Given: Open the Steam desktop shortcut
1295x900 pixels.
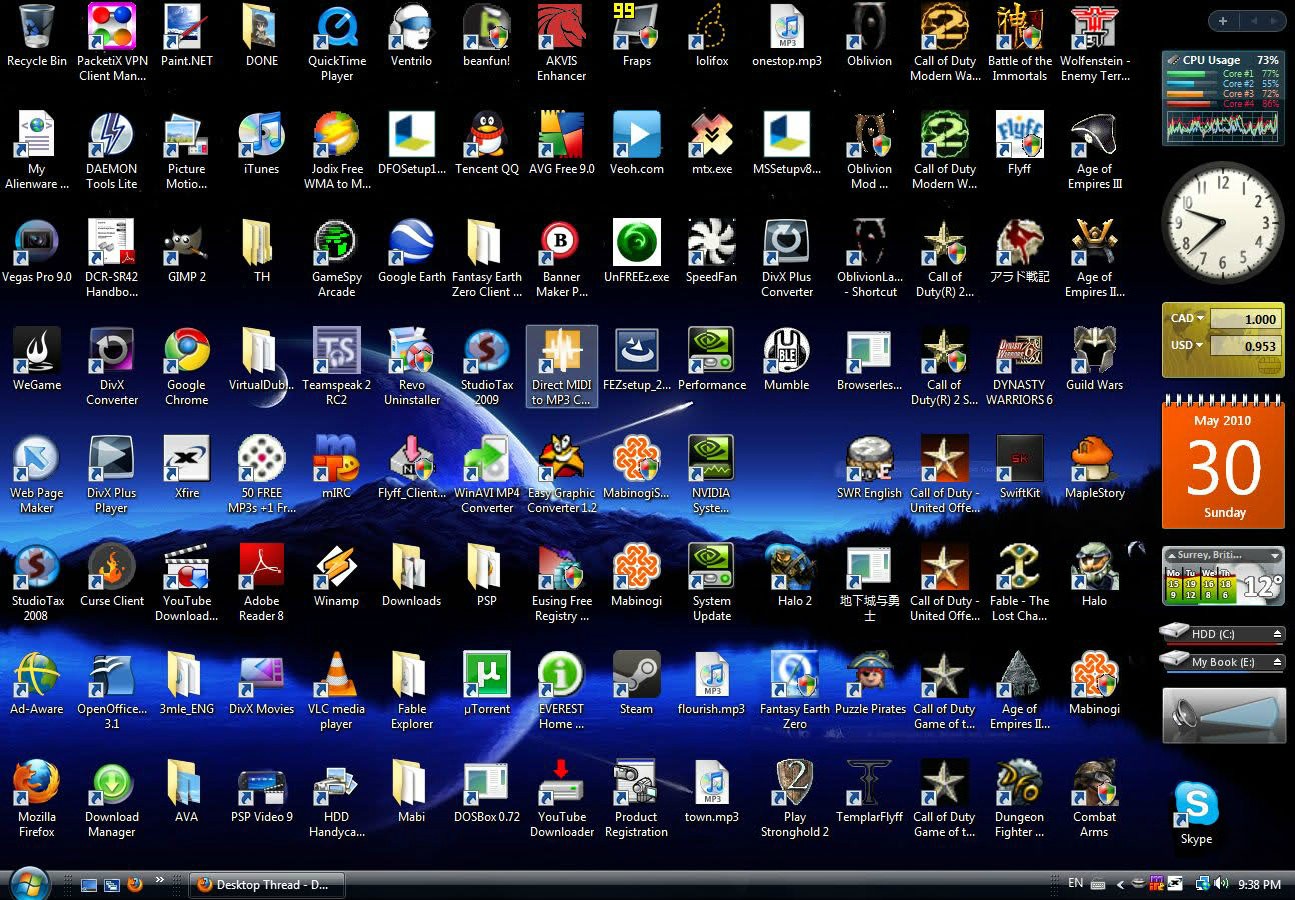Looking at the screenshot, I should [x=637, y=685].
